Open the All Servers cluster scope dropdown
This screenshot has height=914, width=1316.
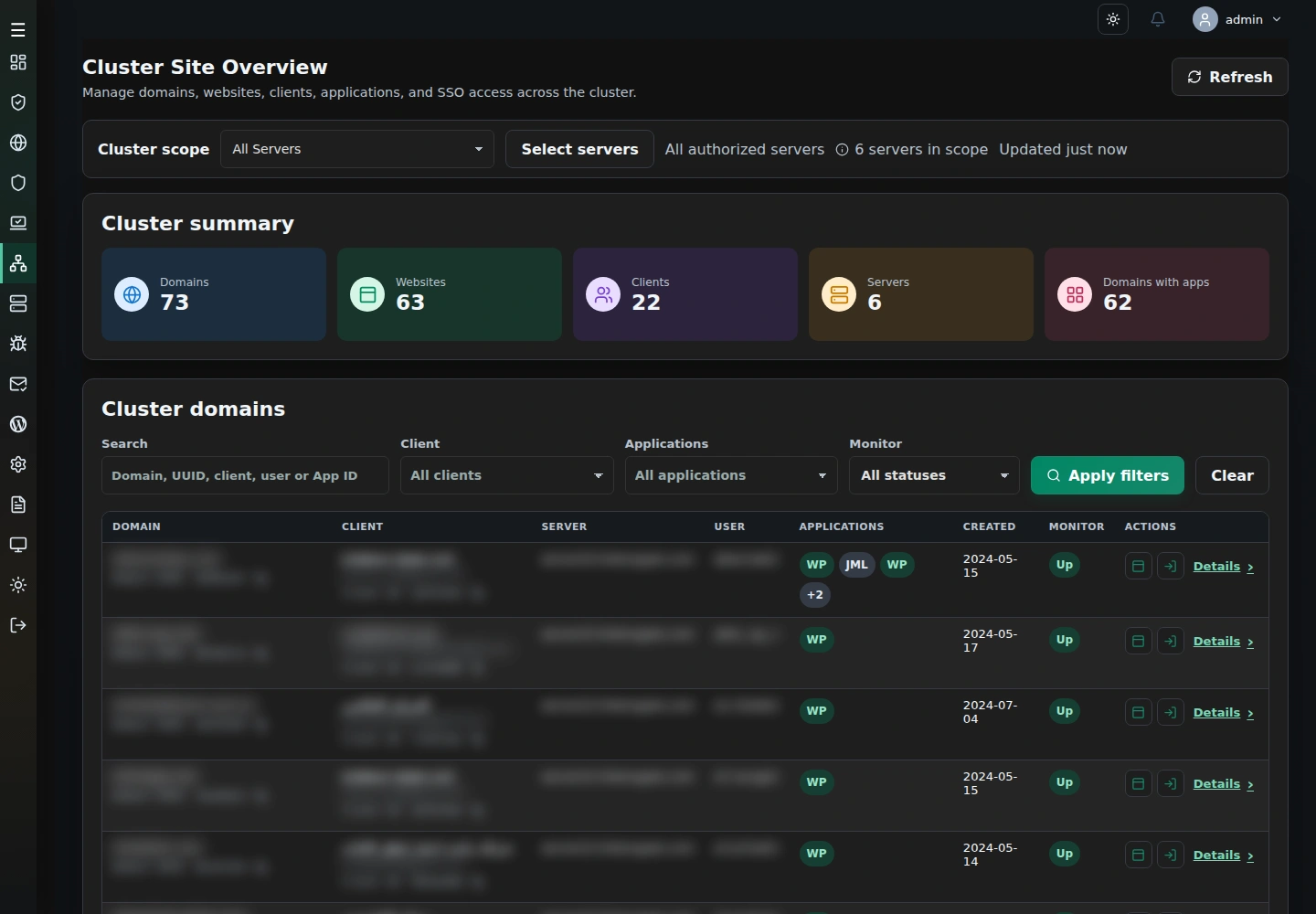pyautogui.click(x=357, y=149)
